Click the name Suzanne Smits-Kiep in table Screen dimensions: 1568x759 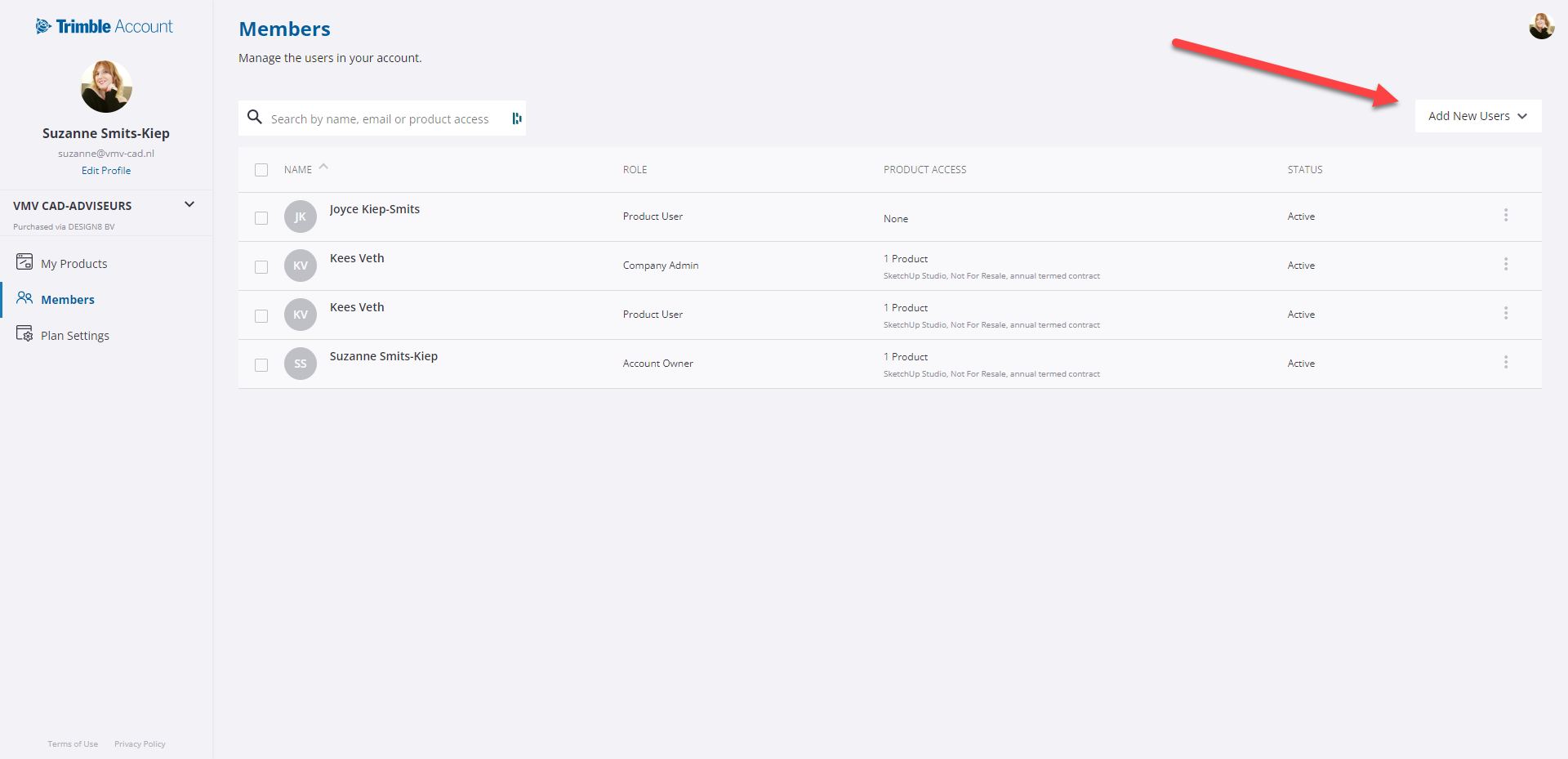(384, 356)
